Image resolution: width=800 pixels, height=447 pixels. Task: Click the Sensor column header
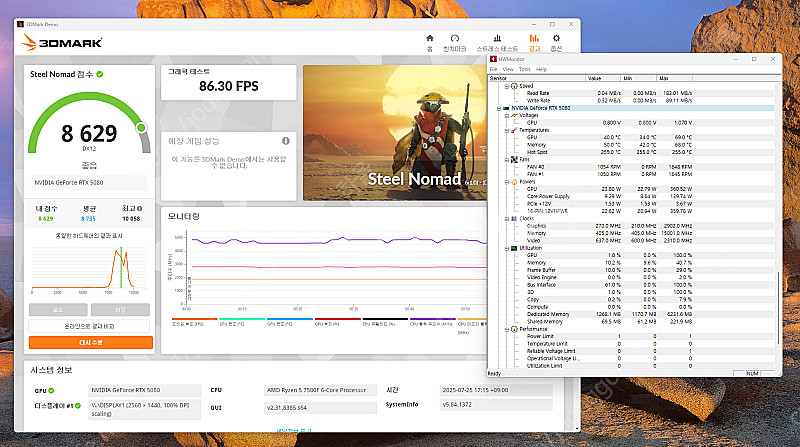pyautogui.click(x=536, y=78)
